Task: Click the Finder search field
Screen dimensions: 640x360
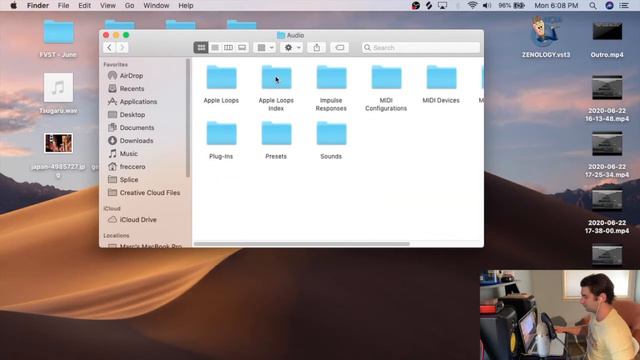Action: (x=421, y=48)
